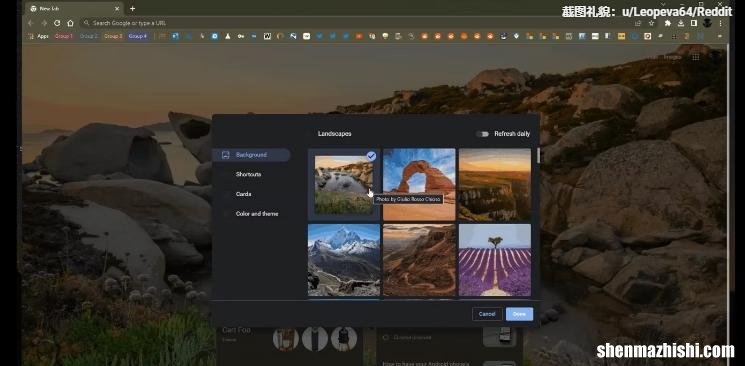This screenshot has width=745, height=366.
Task: Select Background in customize sidebar
Action: pyautogui.click(x=251, y=155)
